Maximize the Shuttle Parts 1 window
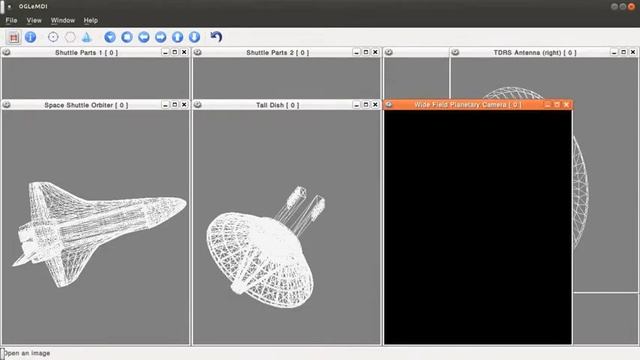Screen dimensions: 640x360 click(175, 52)
